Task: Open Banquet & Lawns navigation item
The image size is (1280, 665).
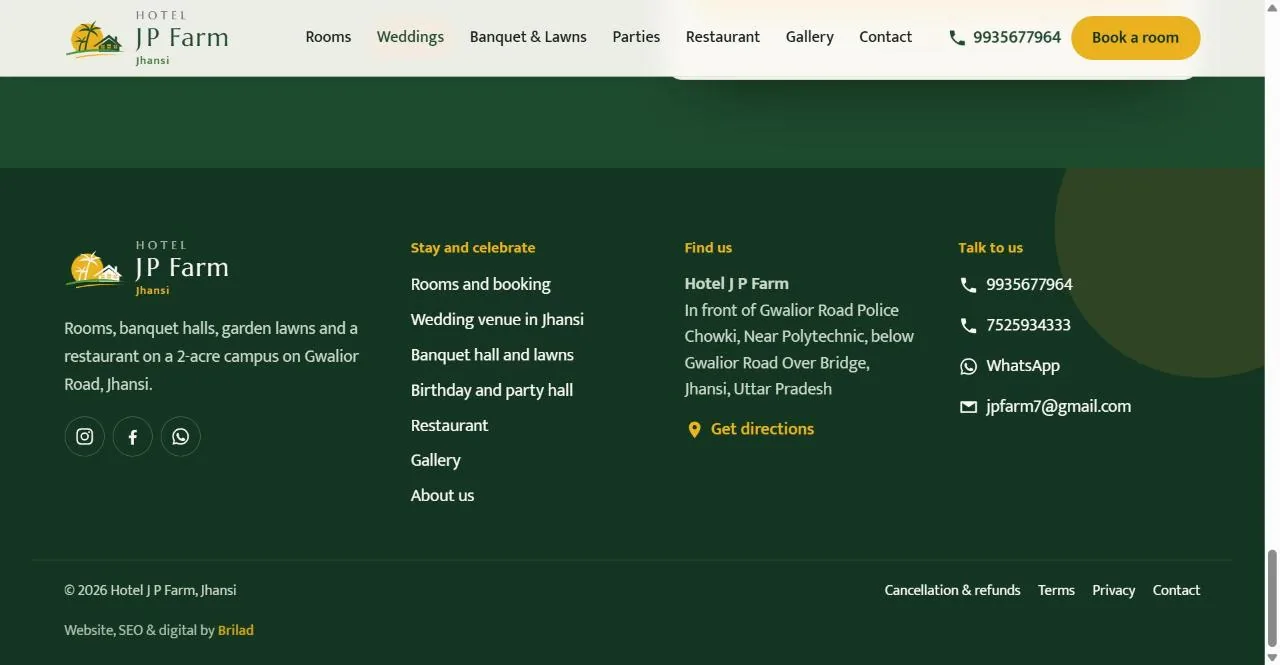Action: pos(528,37)
